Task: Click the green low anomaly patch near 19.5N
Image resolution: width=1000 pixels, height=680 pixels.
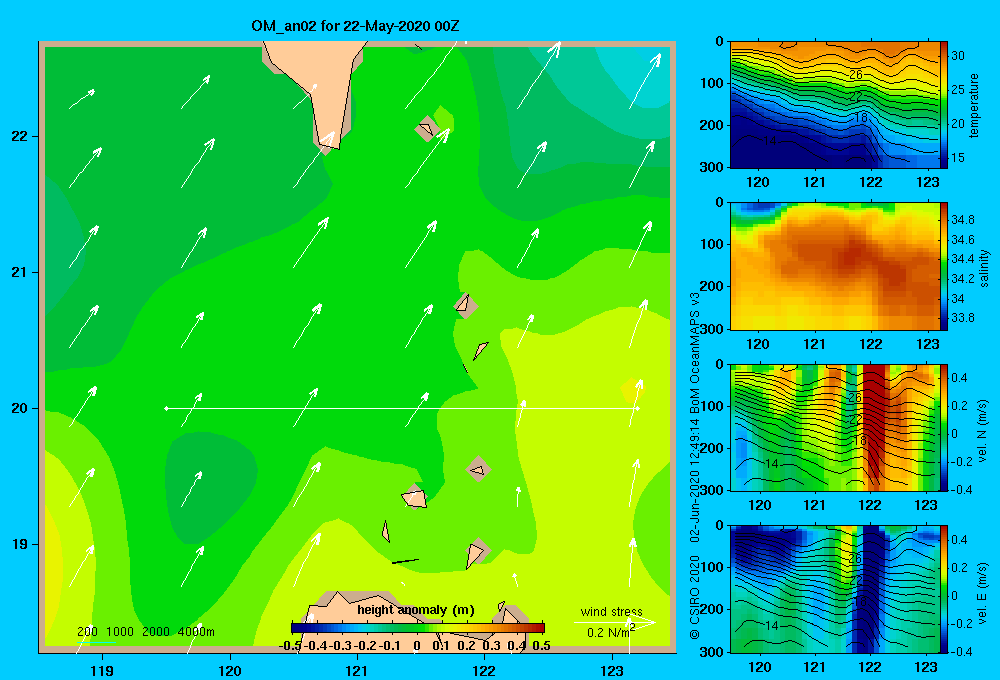Action: [210, 487]
